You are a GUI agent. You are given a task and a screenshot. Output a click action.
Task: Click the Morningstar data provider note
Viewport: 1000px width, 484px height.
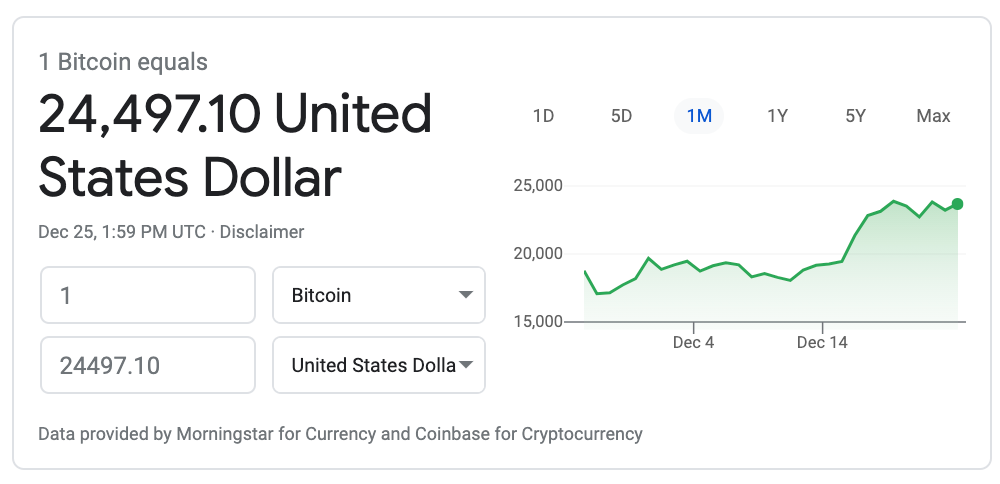coord(340,434)
